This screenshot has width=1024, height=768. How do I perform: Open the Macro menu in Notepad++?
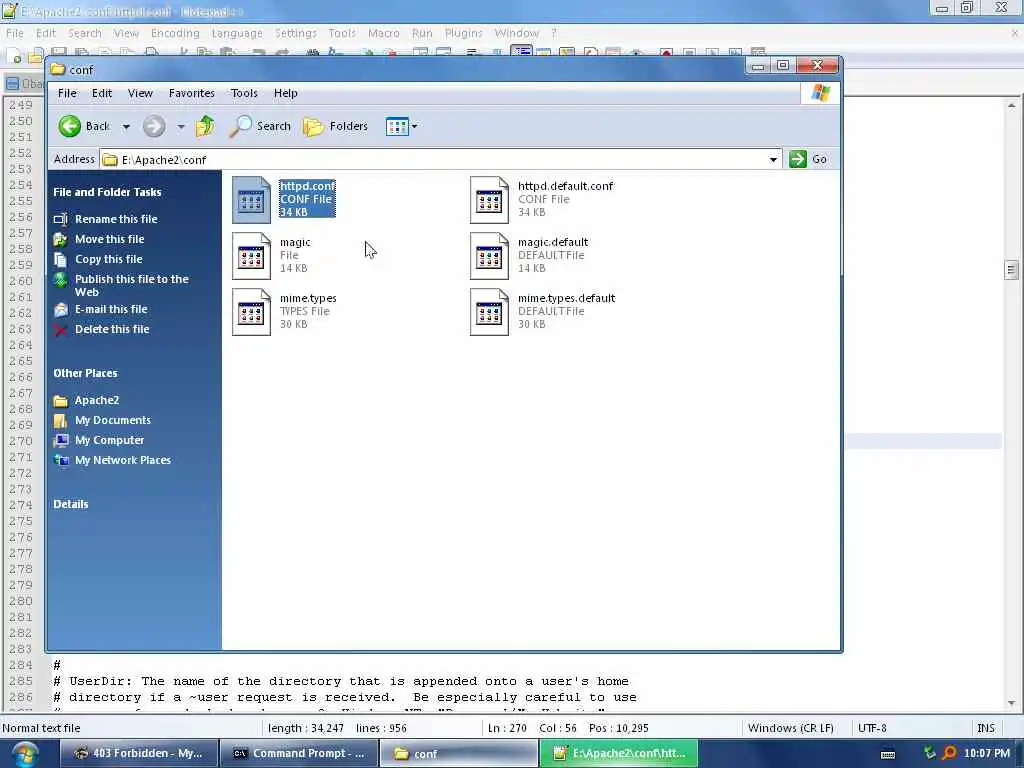tap(383, 33)
